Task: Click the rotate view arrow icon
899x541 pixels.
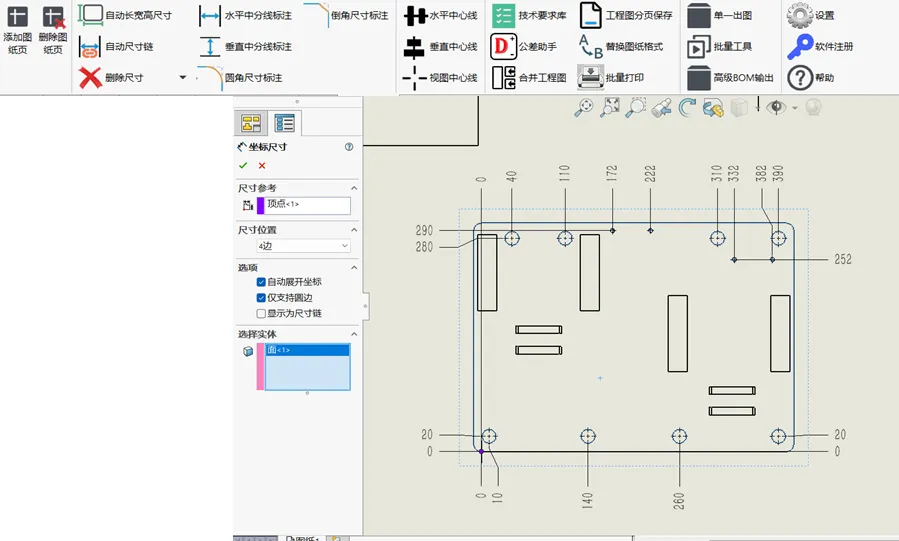Action: 687,108
